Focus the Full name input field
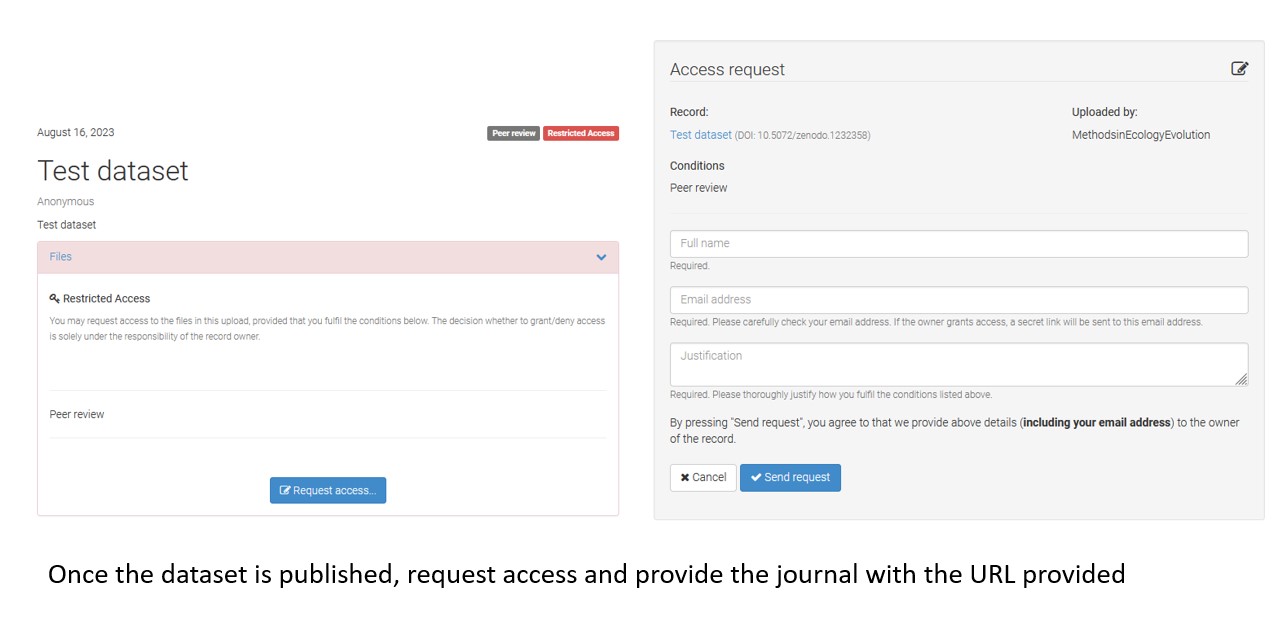The width and height of the screenshot is (1281, 619). click(x=958, y=244)
